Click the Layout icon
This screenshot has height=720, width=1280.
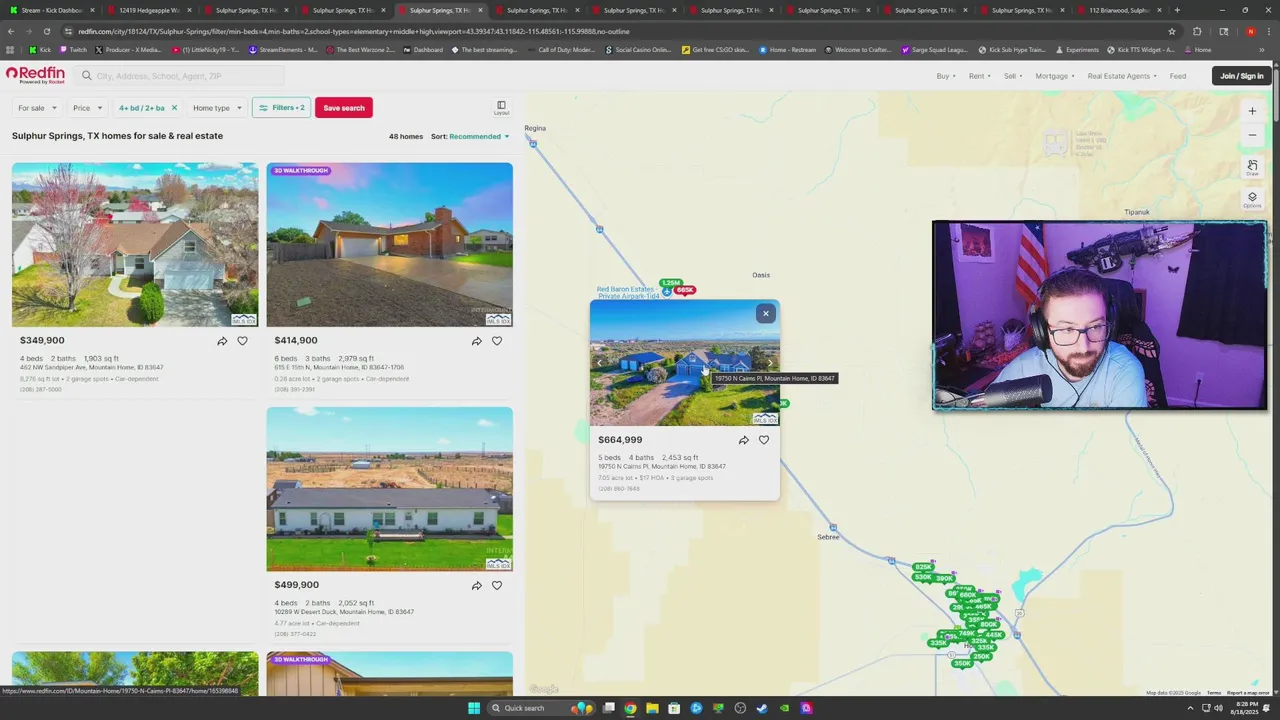click(x=501, y=107)
